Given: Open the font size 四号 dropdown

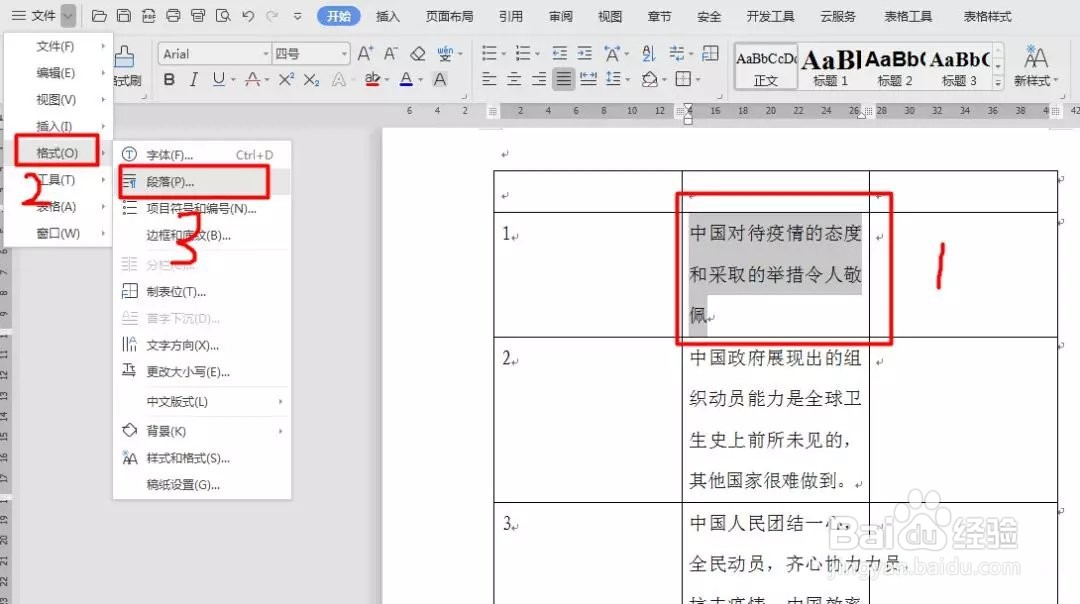Looking at the screenshot, I should (344, 54).
